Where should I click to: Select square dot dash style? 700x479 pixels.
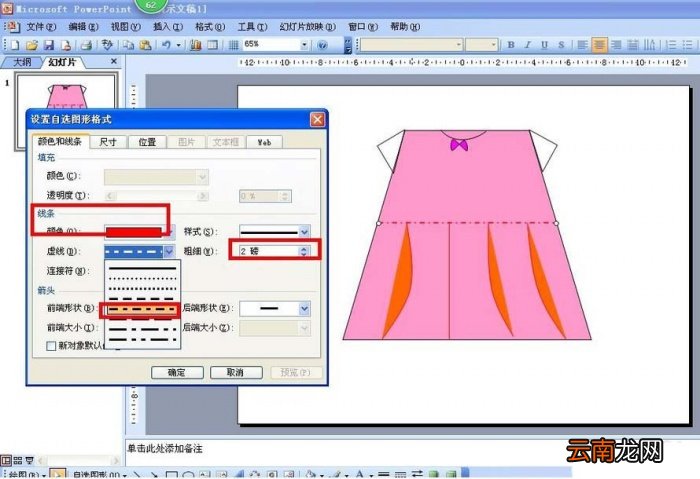coord(142,289)
